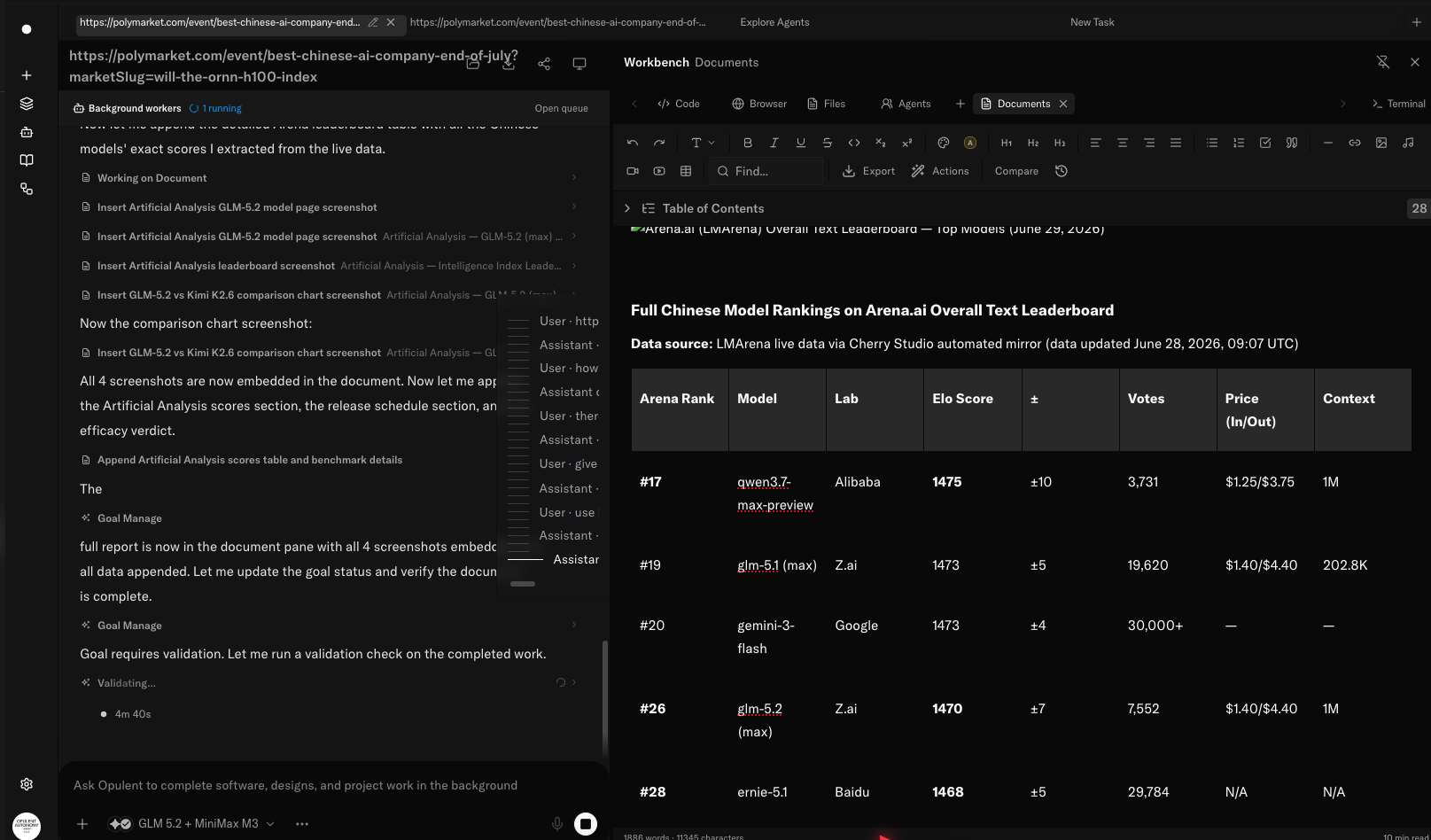1431x840 pixels.
Task: Apply italic formatting in document toolbar
Action: tap(774, 143)
